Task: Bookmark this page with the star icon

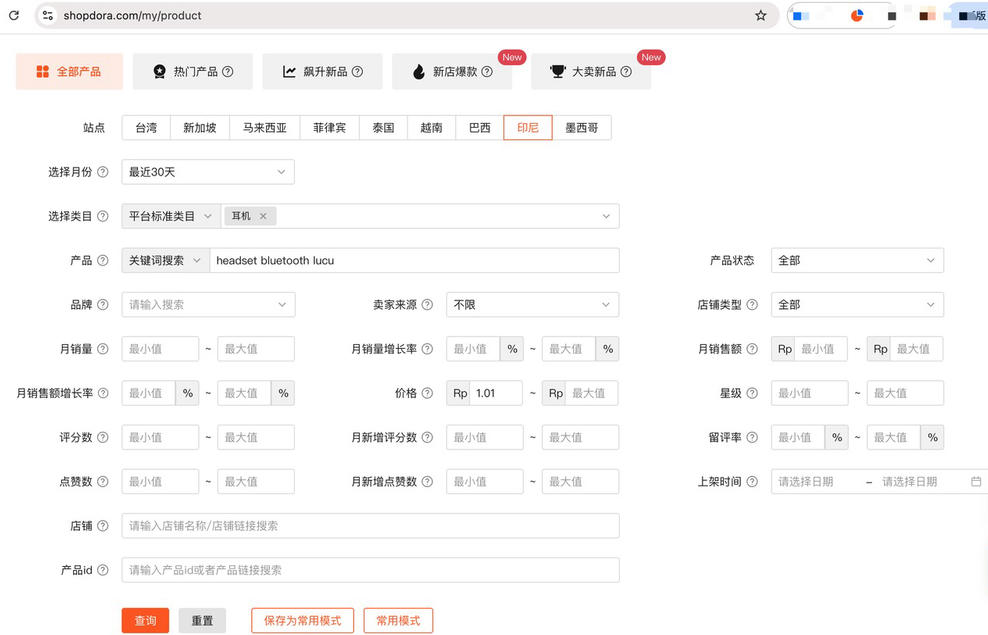Action: pyautogui.click(x=761, y=15)
